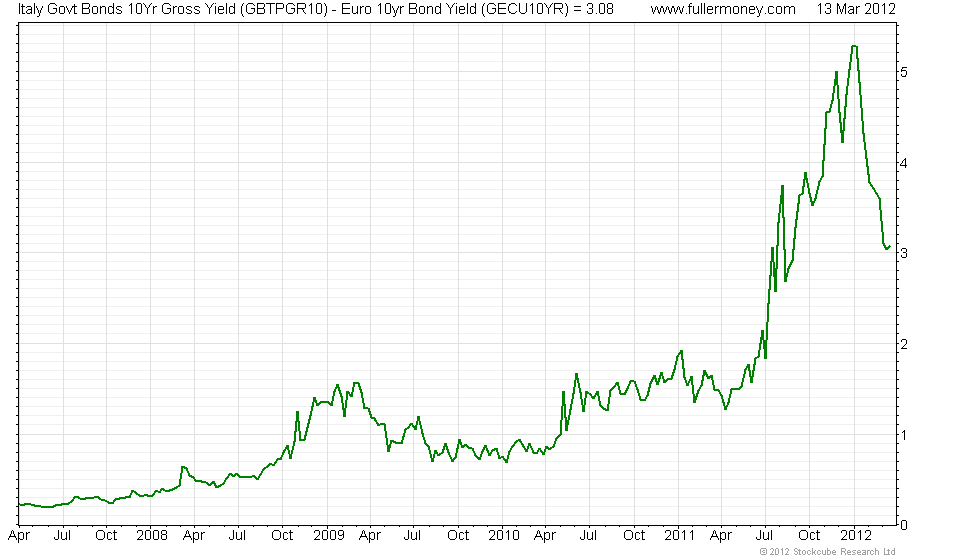The image size is (980, 560).
Task: Open the Stockcube Research Ltd copyright notice
Action: click(827, 551)
